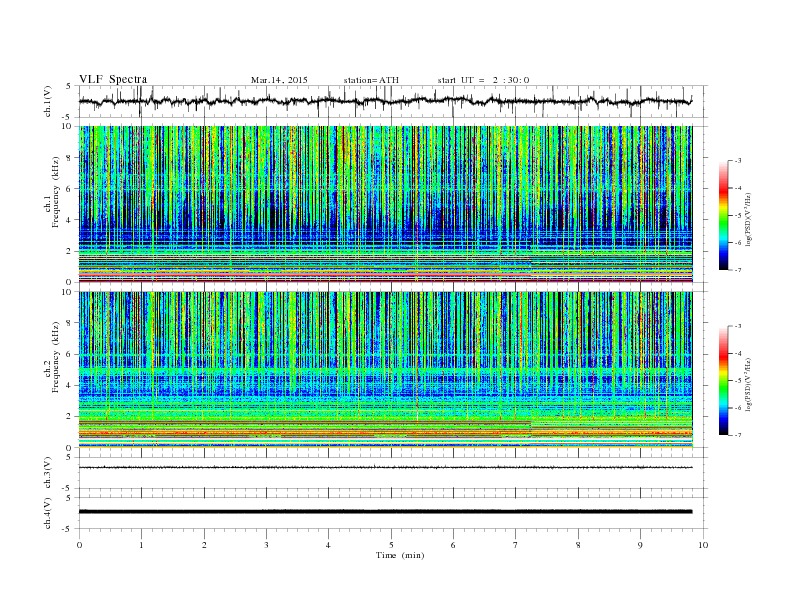Click the "-5" tick on ch.2 color bar

737,381
